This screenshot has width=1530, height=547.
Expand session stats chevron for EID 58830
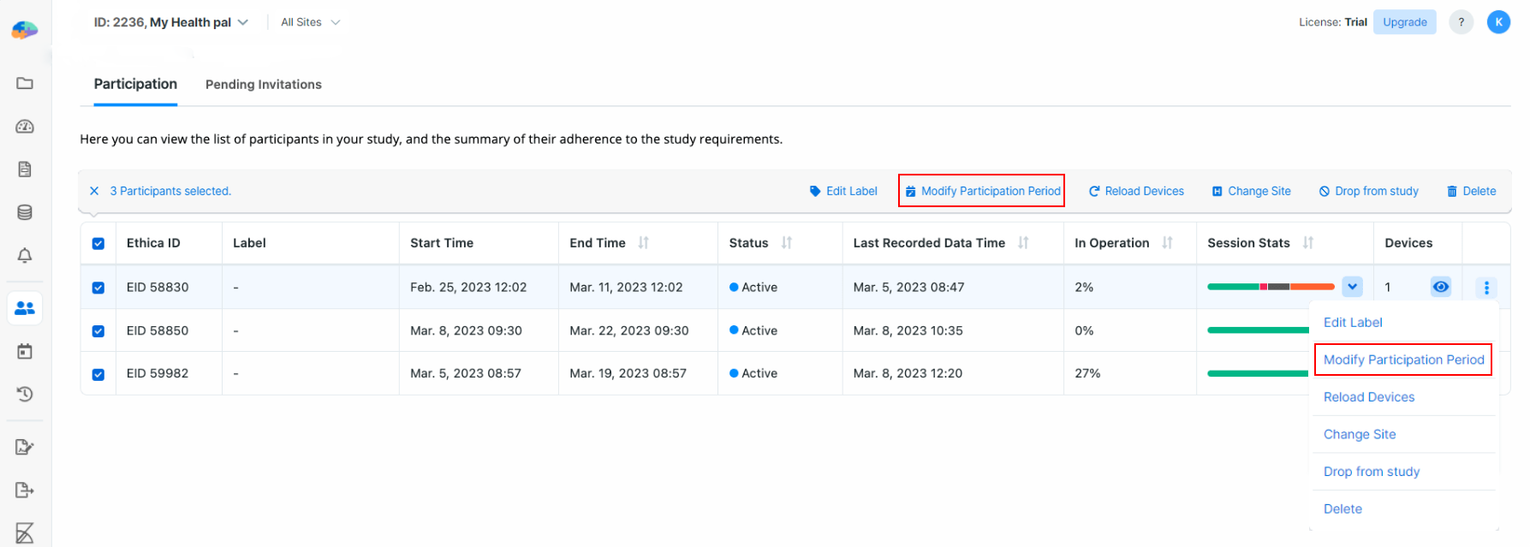pos(1352,288)
